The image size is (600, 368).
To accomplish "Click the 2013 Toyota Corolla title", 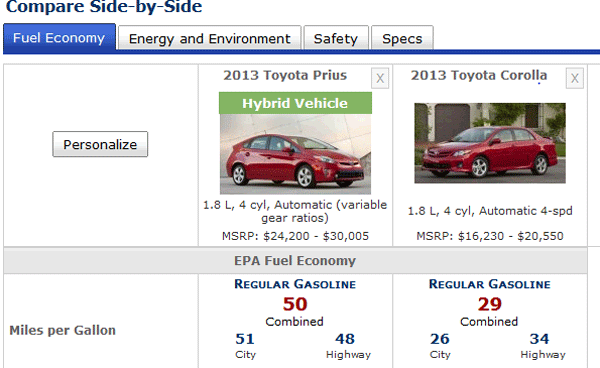I will (479, 75).
